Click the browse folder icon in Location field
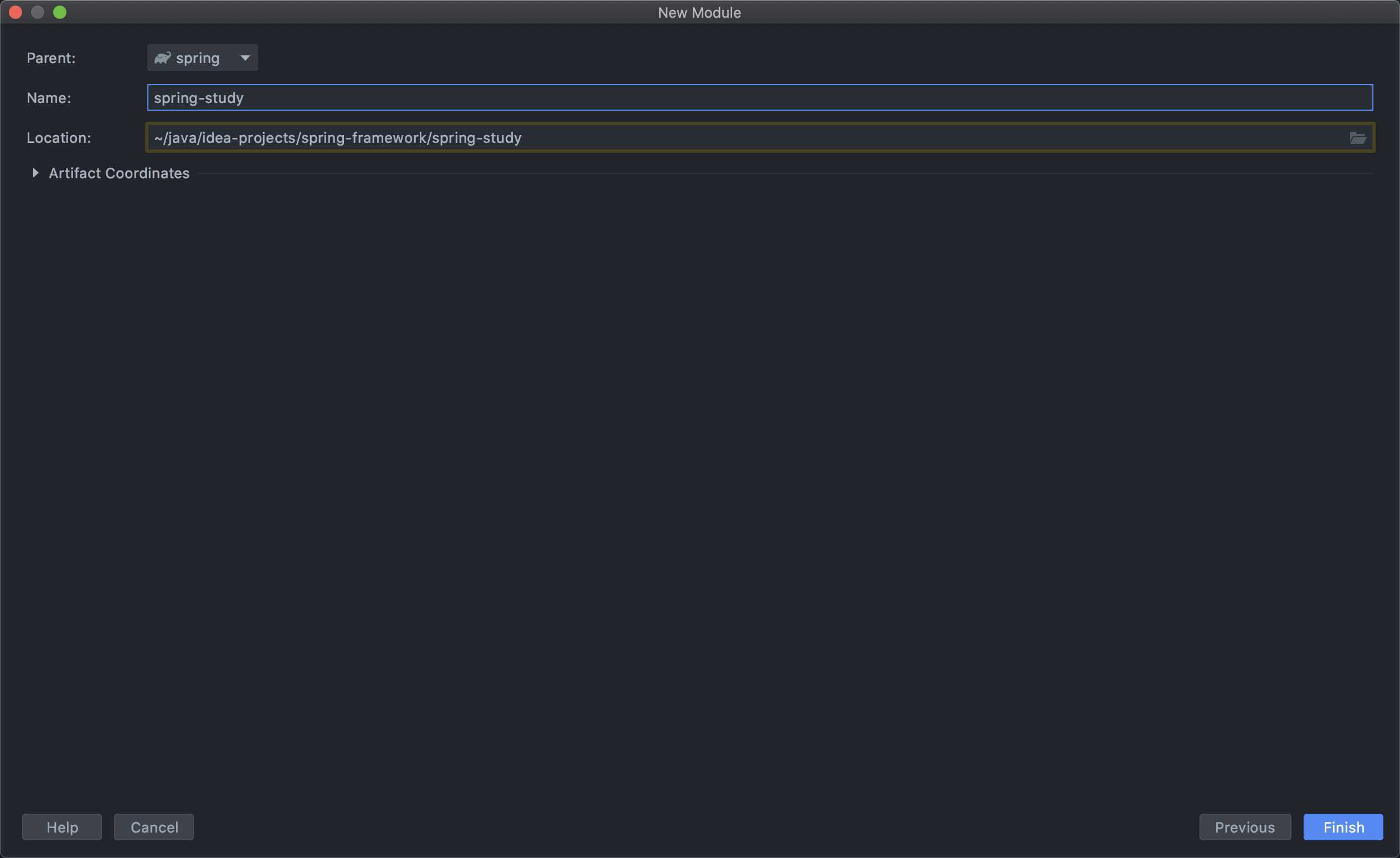Image resolution: width=1400 pixels, height=858 pixels. coord(1357,138)
